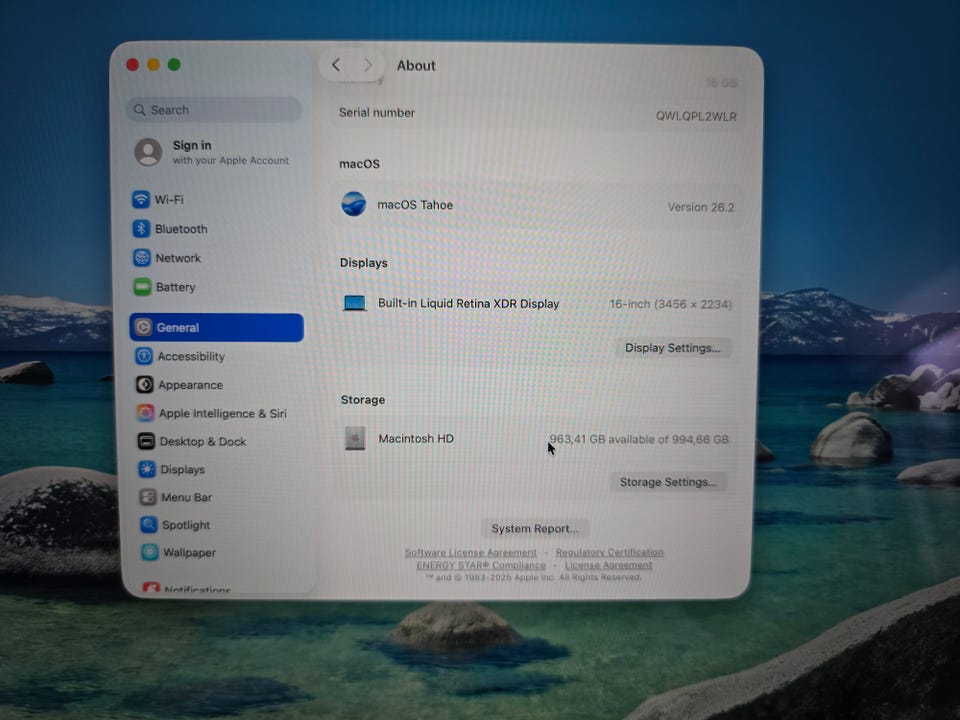Viewport: 960px width, 720px height.
Task: Sign in with your Apple Account
Action: tap(212, 152)
